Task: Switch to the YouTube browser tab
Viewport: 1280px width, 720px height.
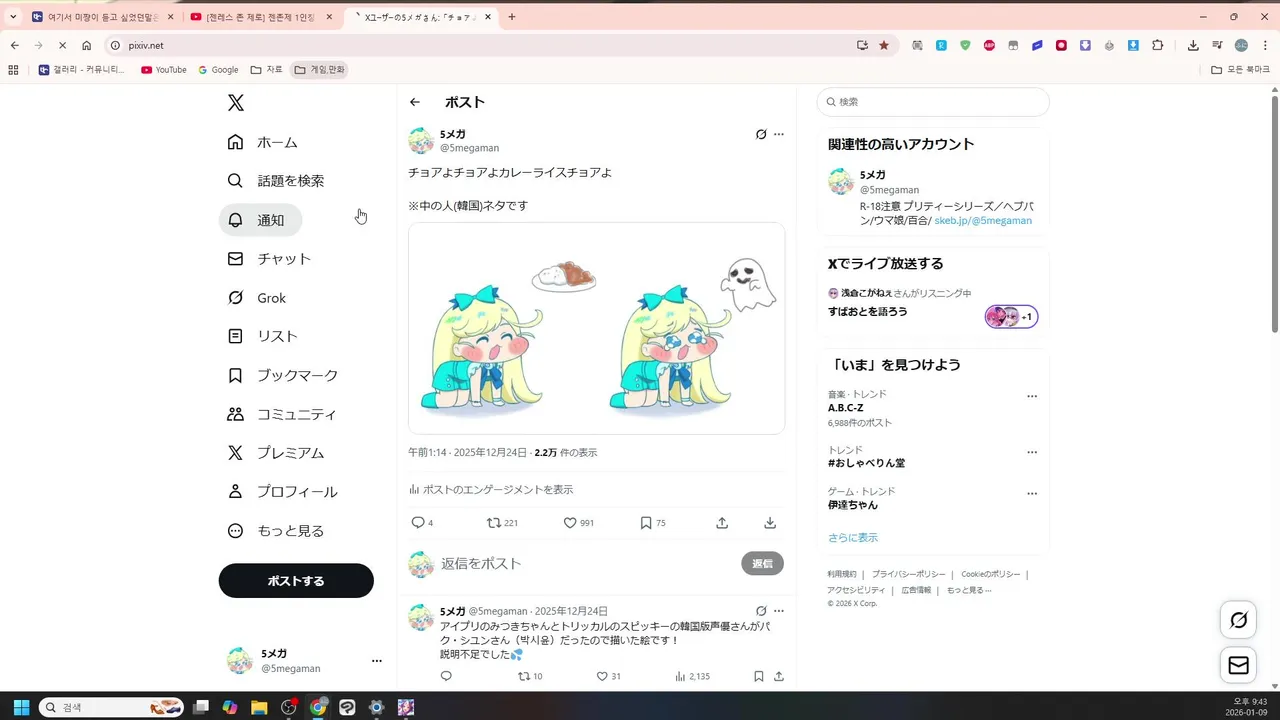Action: (261, 17)
